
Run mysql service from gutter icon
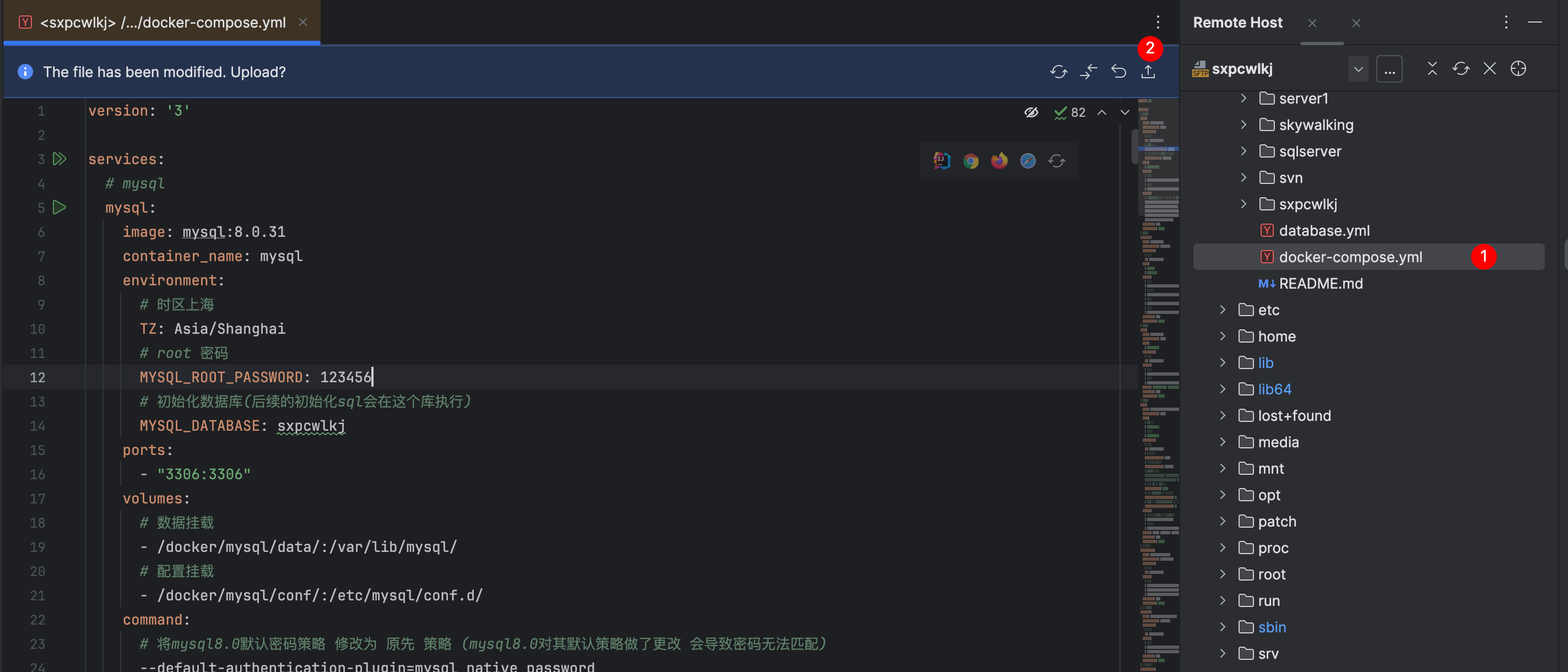[59, 208]
